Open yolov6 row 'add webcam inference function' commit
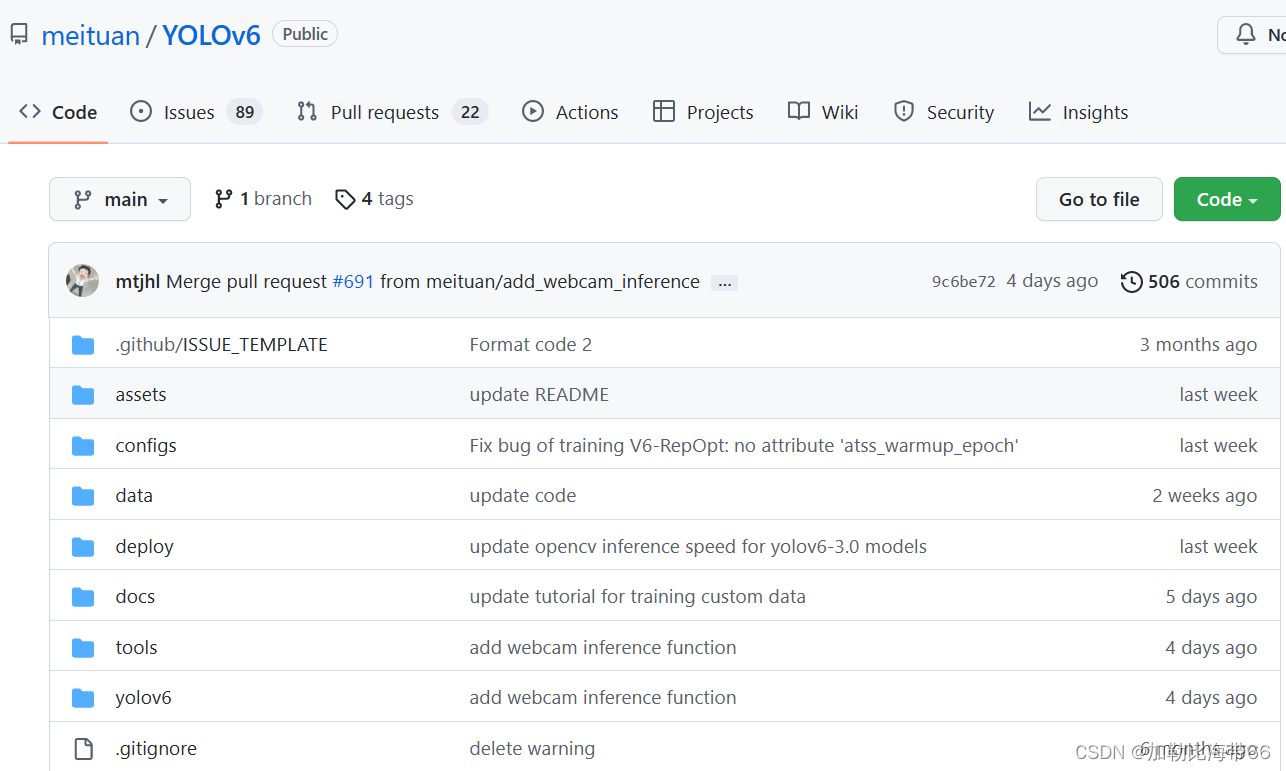 point(602,698)
